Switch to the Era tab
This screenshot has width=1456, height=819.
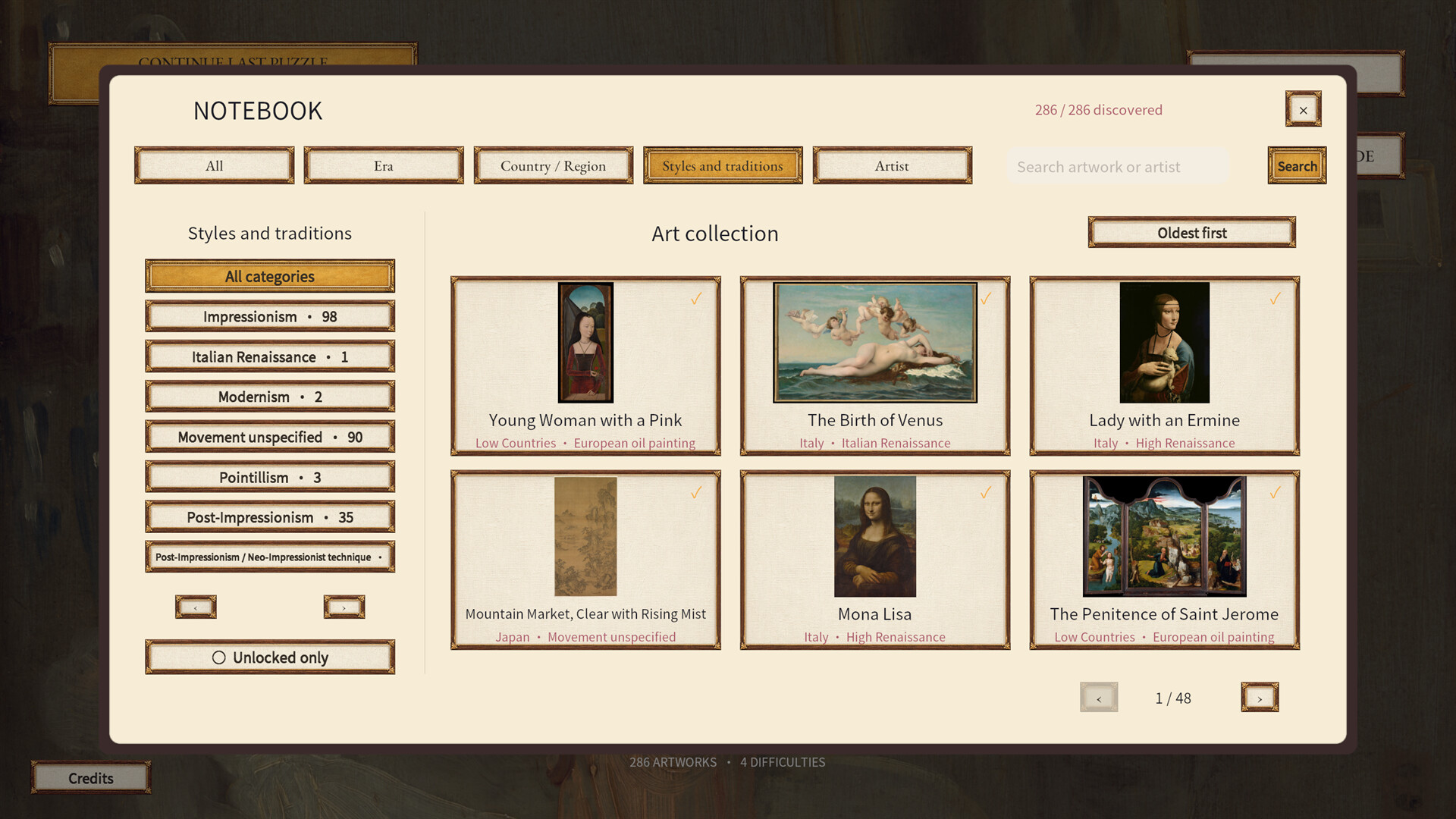click(384, 165)
